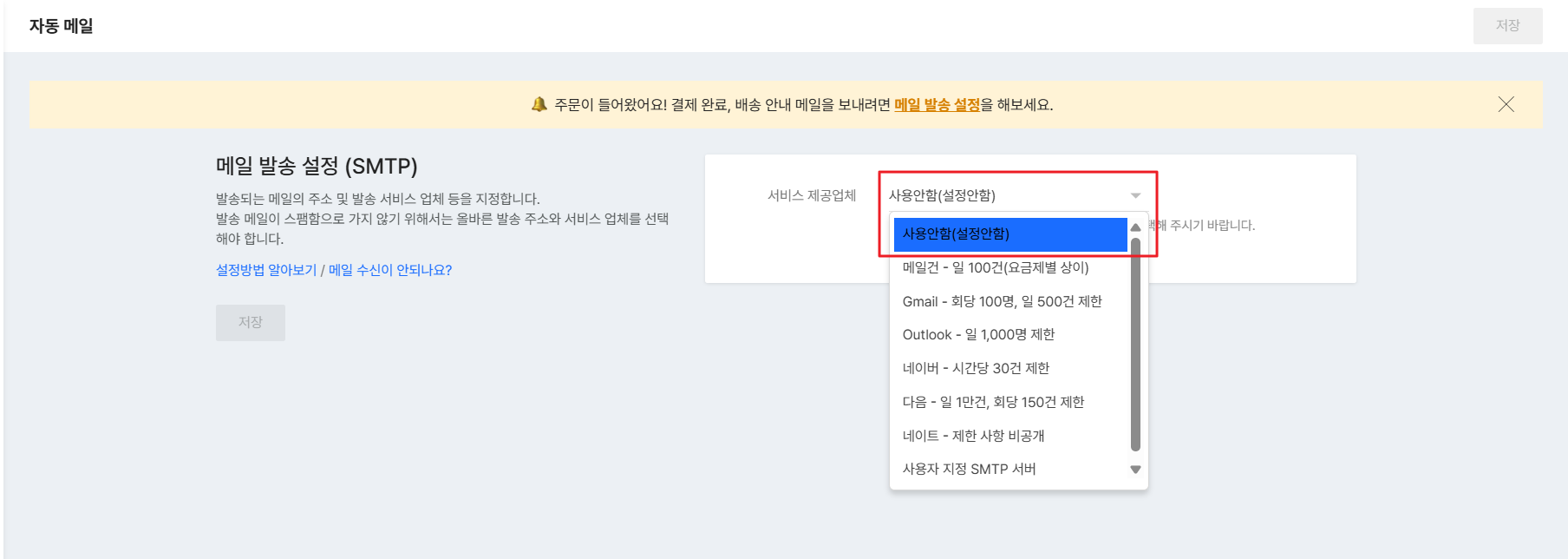
Task: Expand the 서비스 제공업체 dropdown arrow
Action: click(1135, 195)
